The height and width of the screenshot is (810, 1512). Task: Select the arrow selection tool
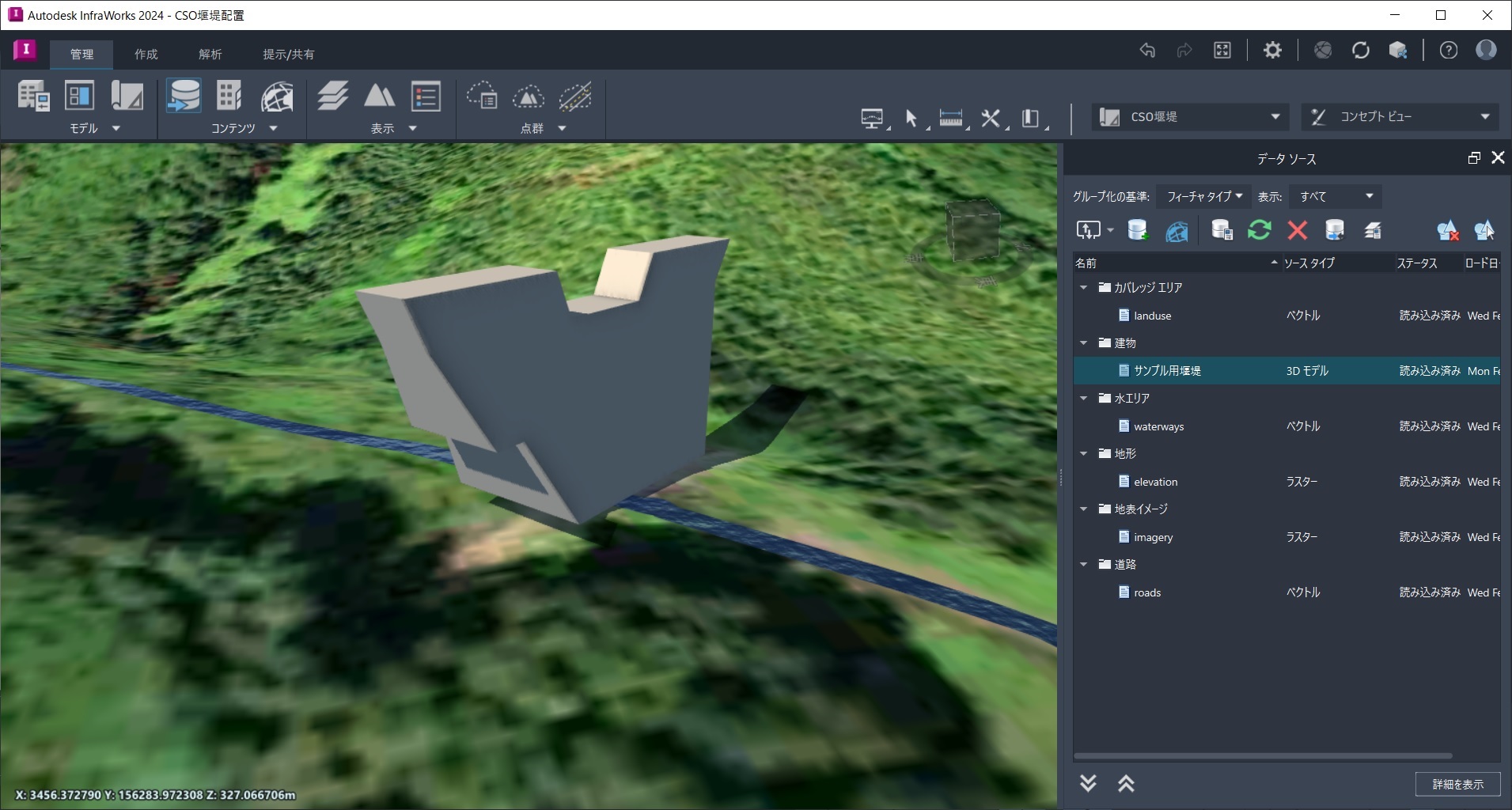(x=911, y=118)
